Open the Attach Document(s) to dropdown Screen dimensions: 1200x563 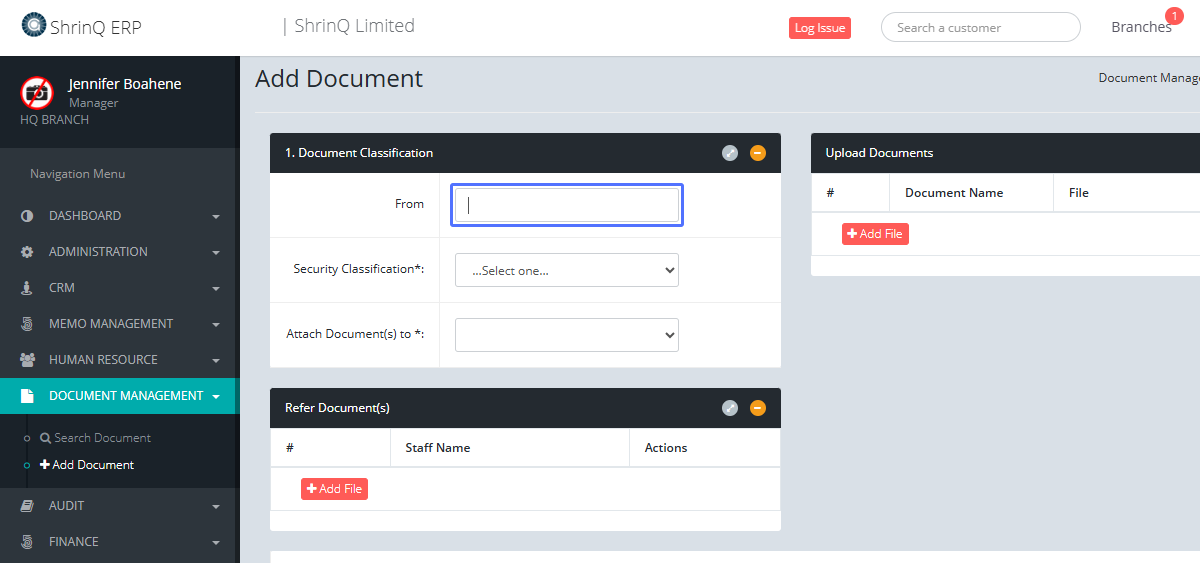coord(566,335)
